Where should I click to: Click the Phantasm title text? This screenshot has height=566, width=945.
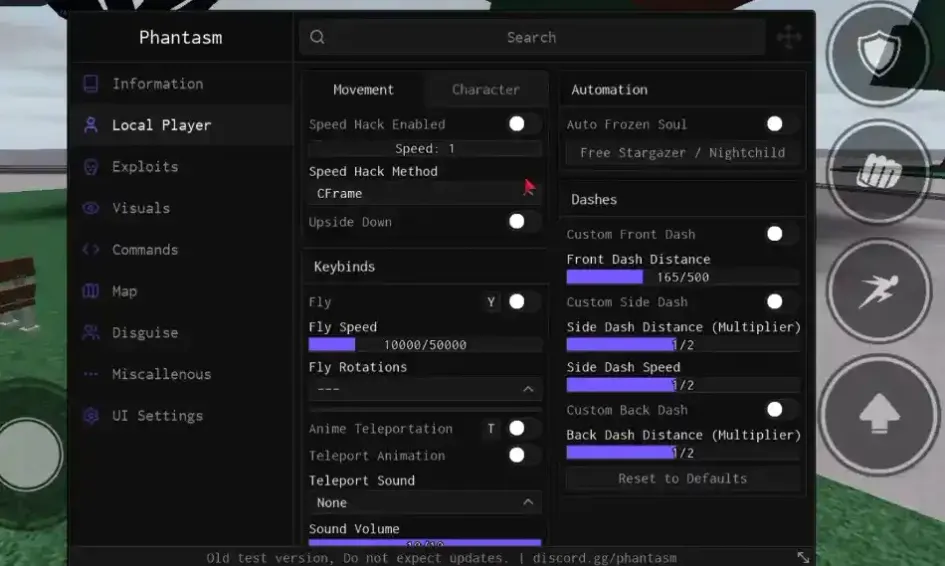coord(180,37)
